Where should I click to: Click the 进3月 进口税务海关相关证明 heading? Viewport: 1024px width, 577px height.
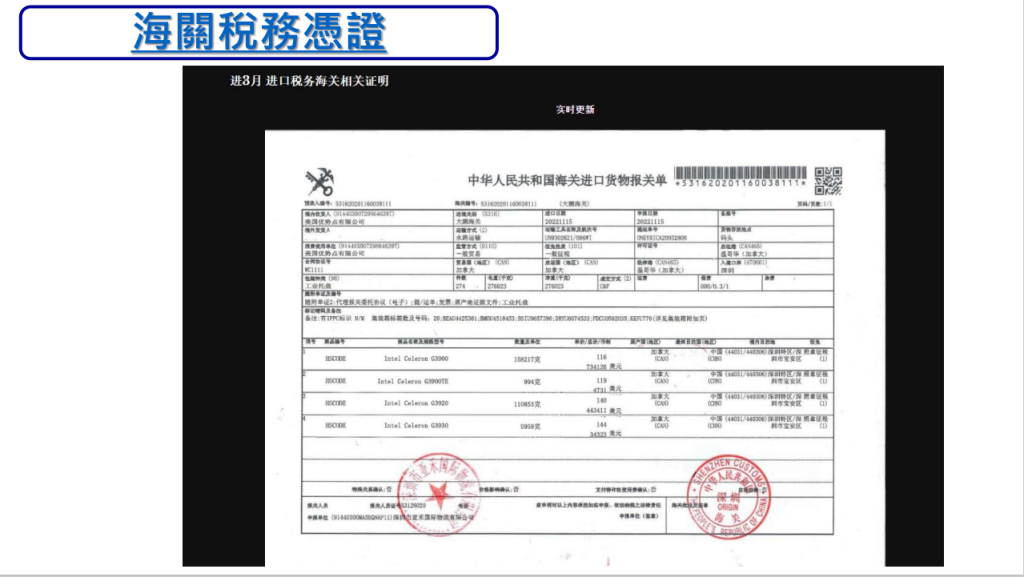(309, 81)
